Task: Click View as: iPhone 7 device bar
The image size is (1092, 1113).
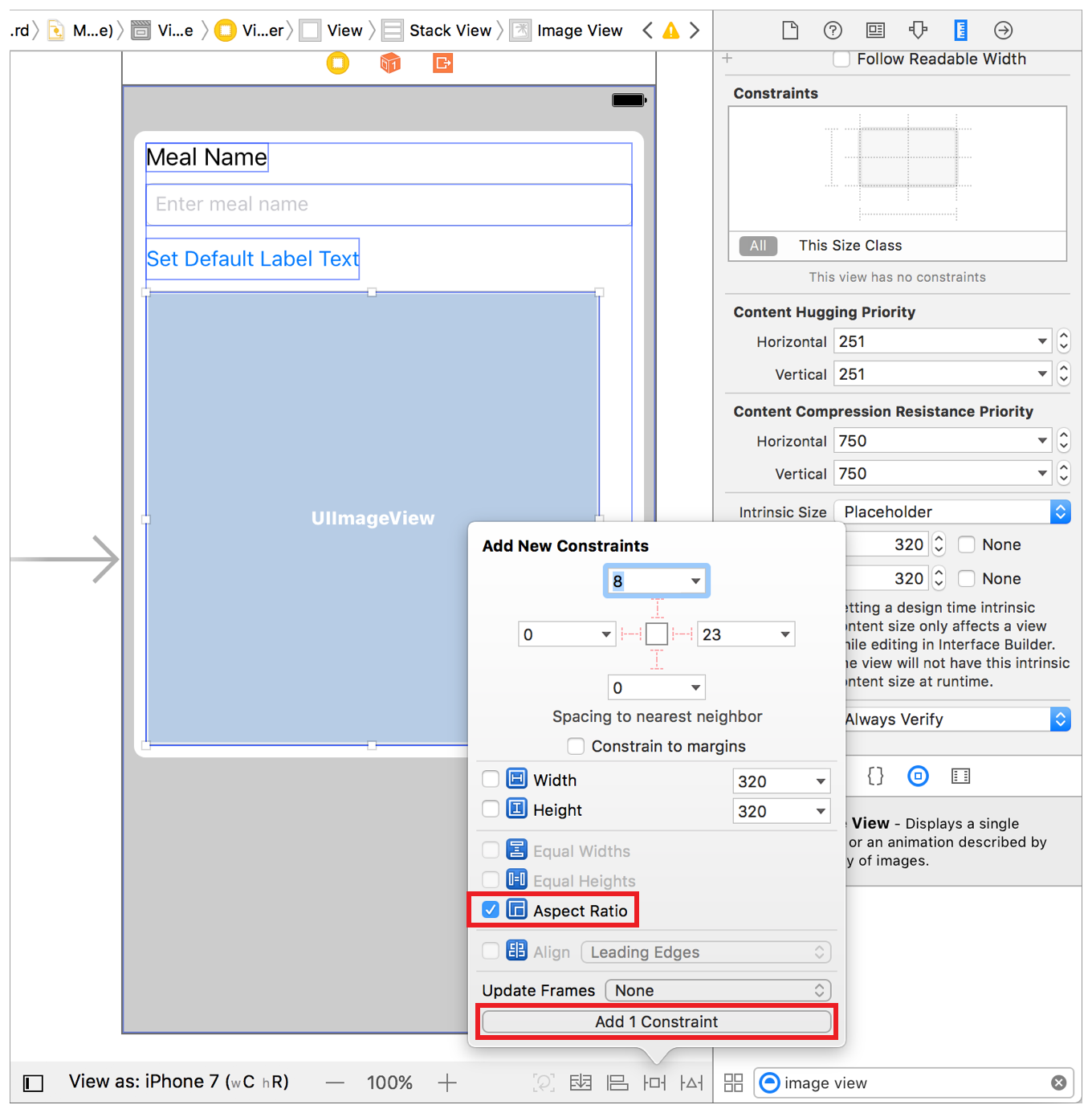Action: pos(178,1082)
